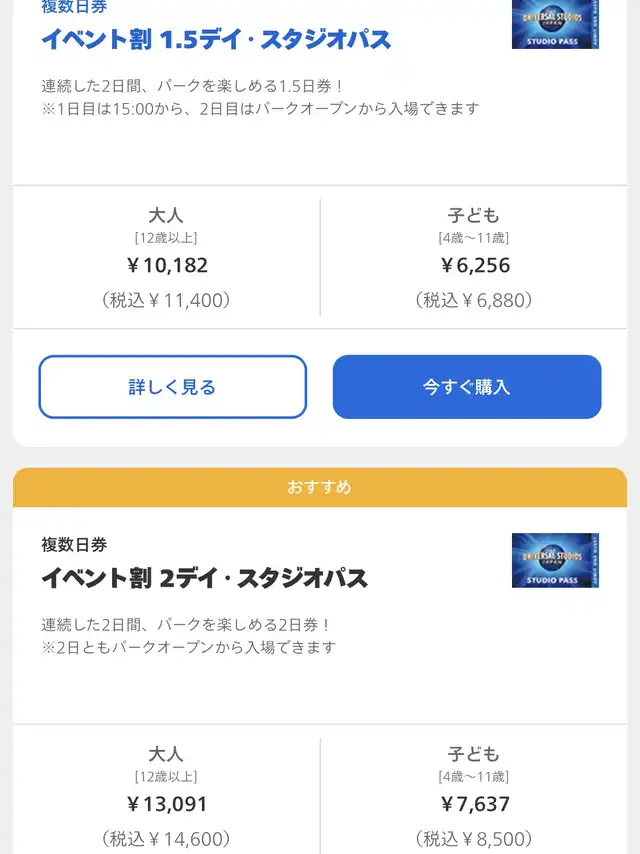Open the 1.5デイ Studio Pass ticket thumbnail
Image resolution: width=640 pixels, height=854 pixels.
pyautogui.click(x=555, y=25)
